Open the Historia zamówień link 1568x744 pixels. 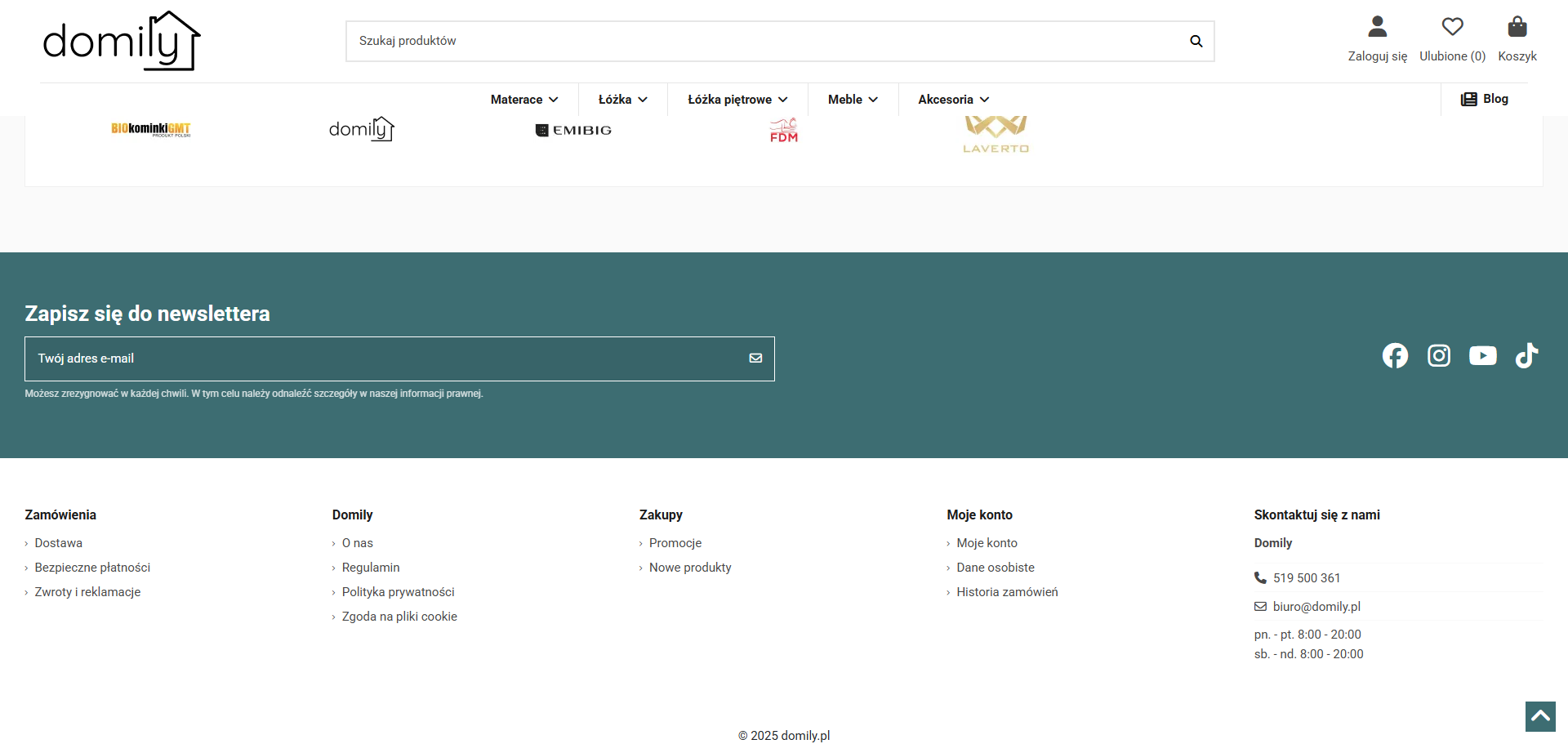coord(1007,592)
